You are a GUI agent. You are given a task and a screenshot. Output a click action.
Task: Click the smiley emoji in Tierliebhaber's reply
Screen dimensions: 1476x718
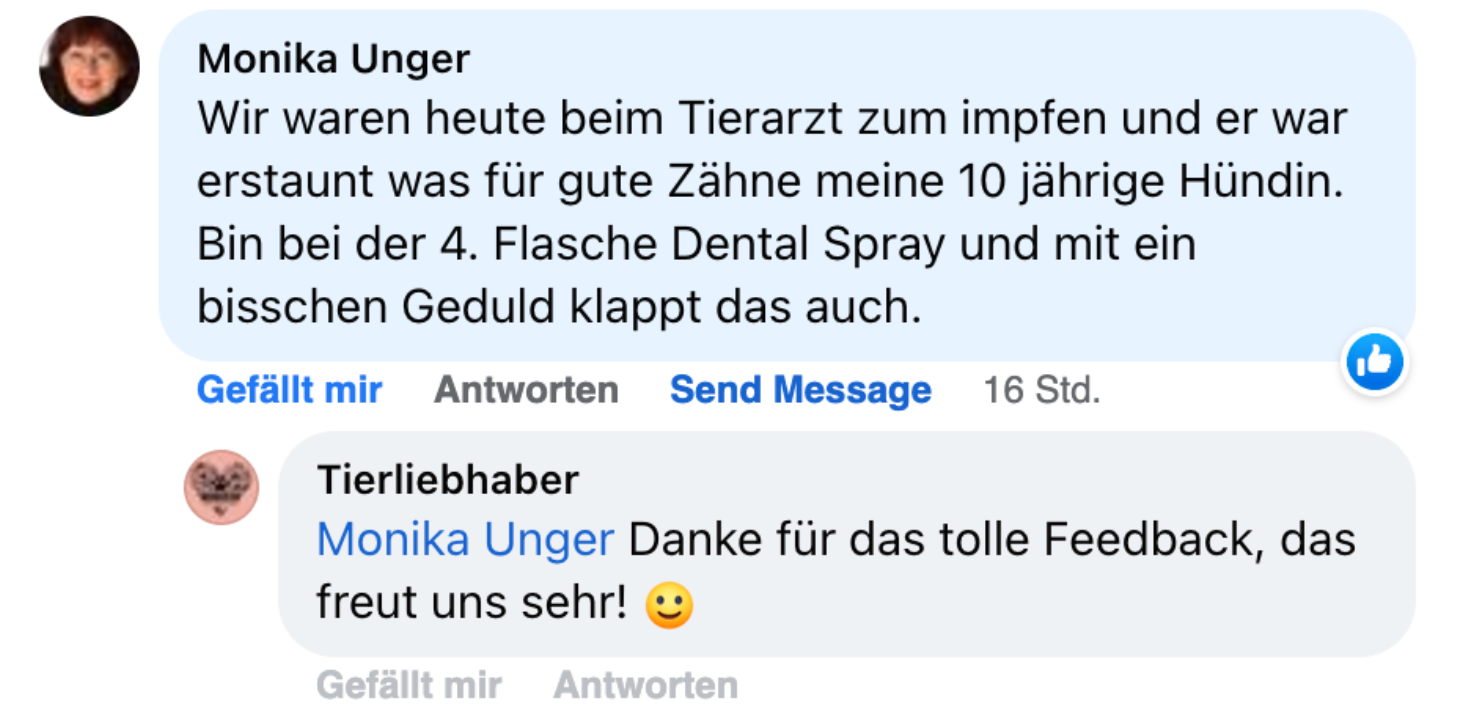669,605
